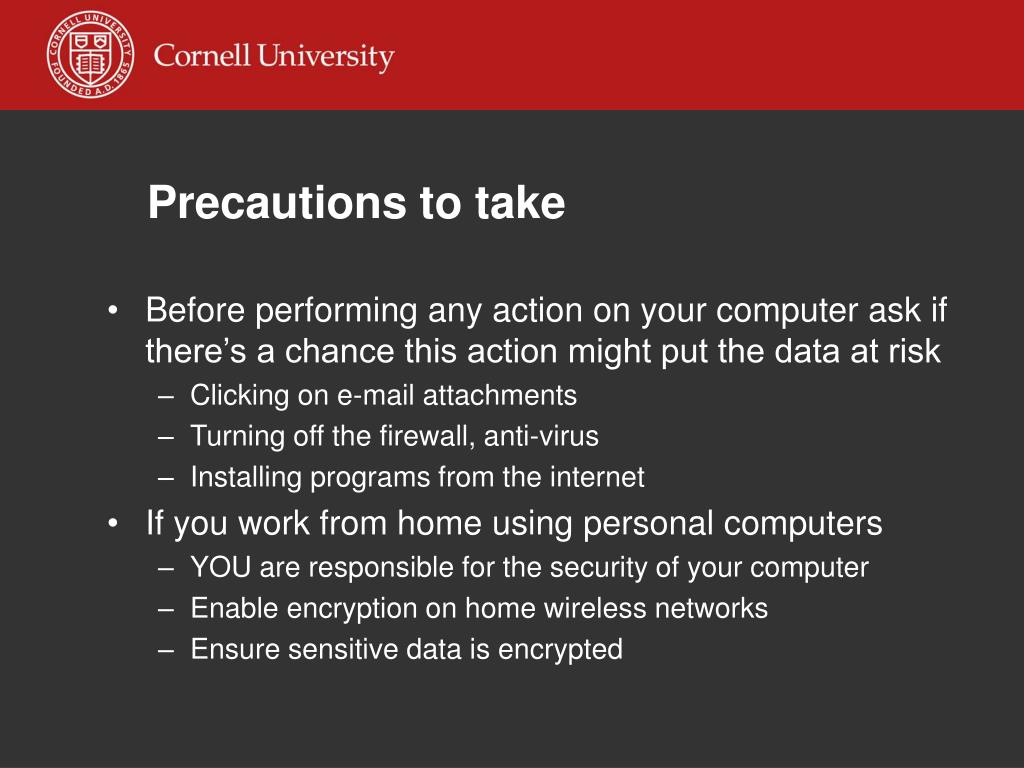Screen dimensions: 1024x768
Task: Select 'Installing programs from the internet' line
Action: coord(417,477)
